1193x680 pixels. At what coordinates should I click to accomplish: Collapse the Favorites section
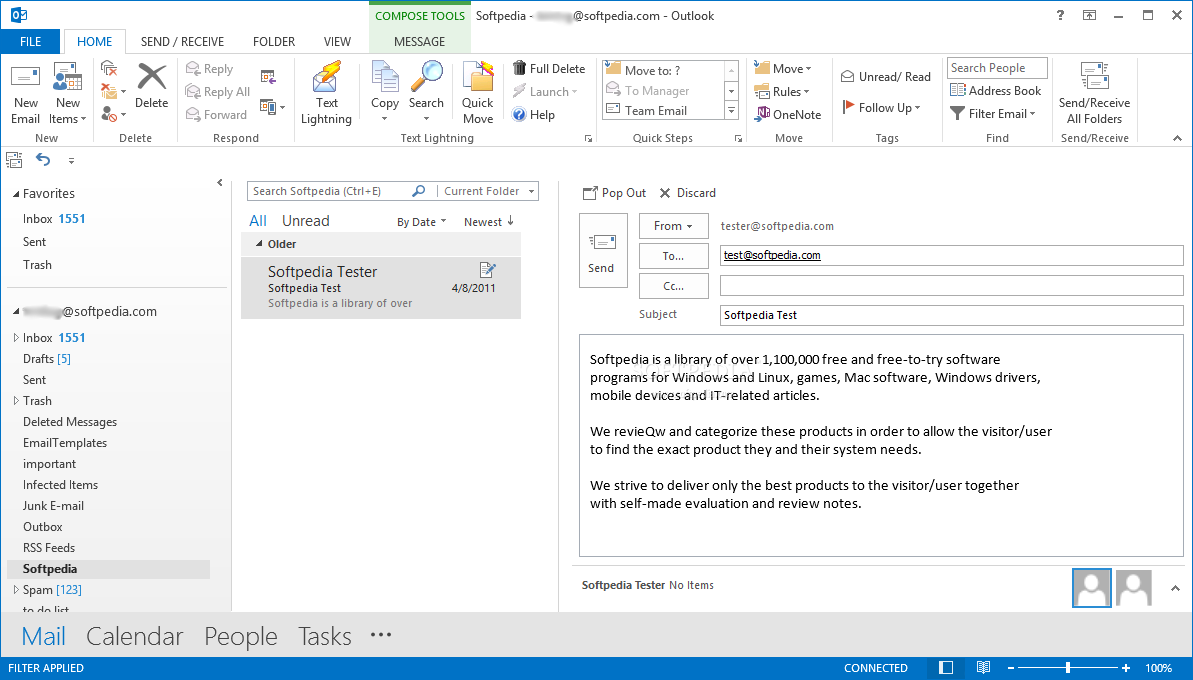tap(16, 194)
